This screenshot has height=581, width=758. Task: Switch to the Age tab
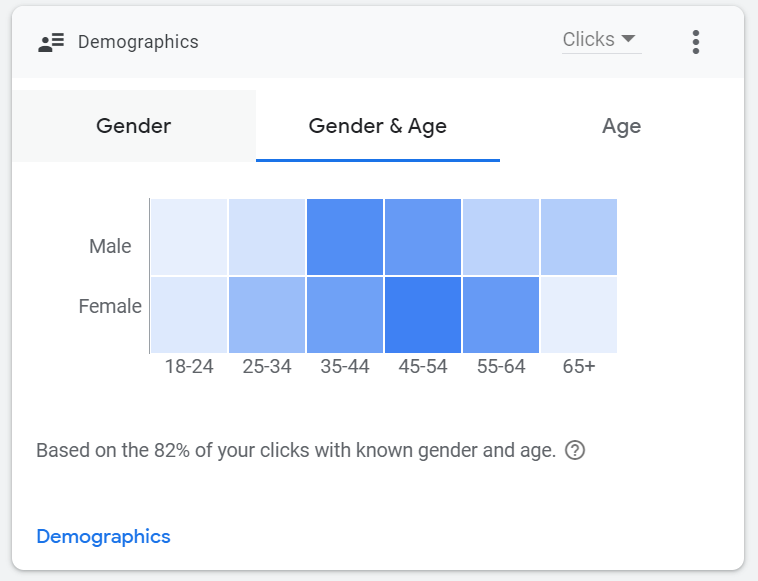point(621,126)
